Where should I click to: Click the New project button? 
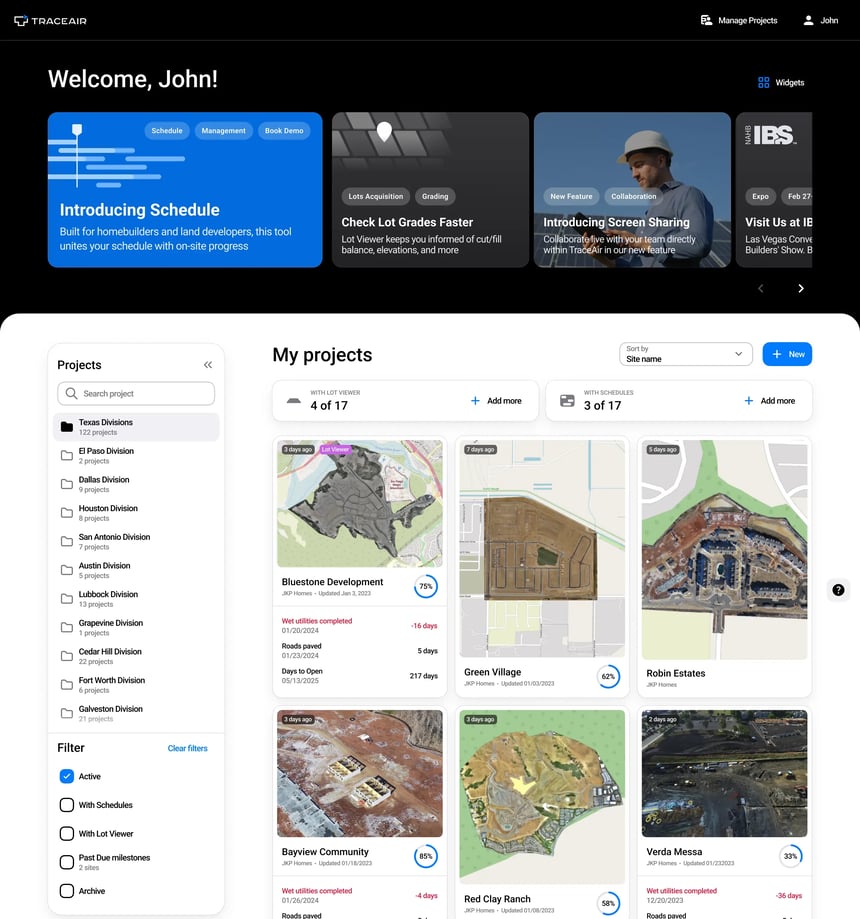coord(786,353)
